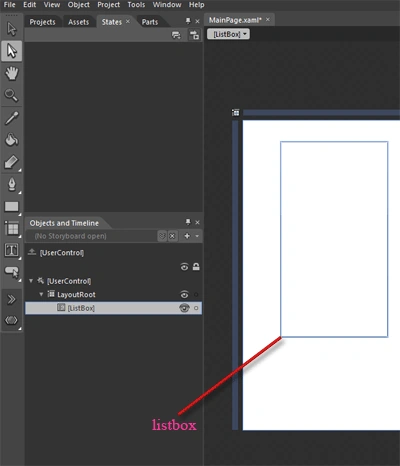The height and width of the screenshot is (466, 400).
Task: Pin the Objects and Timeline panel
Action: click(x=188, y=222)
